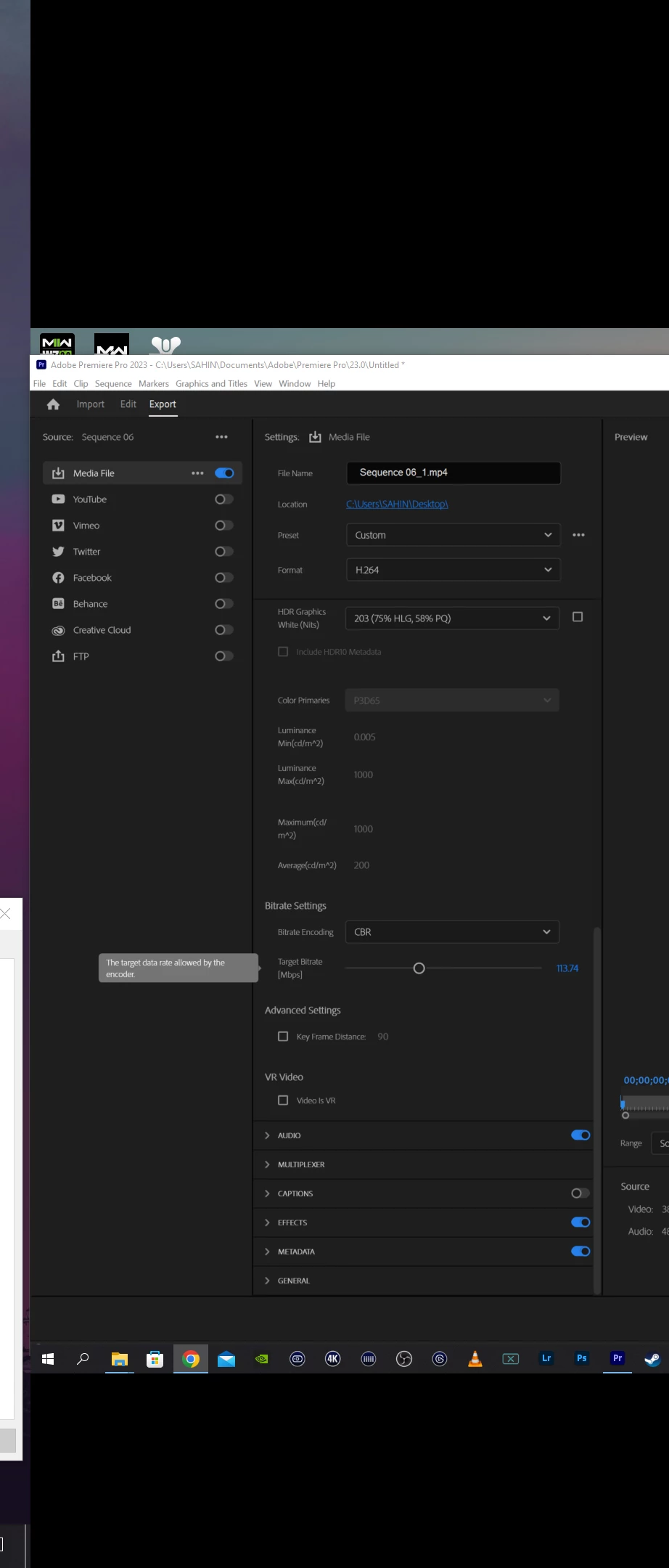Open VLC media player from the taskbar
The image size is (669, 1568).
pyautogui.click(x=475, y=1359)
